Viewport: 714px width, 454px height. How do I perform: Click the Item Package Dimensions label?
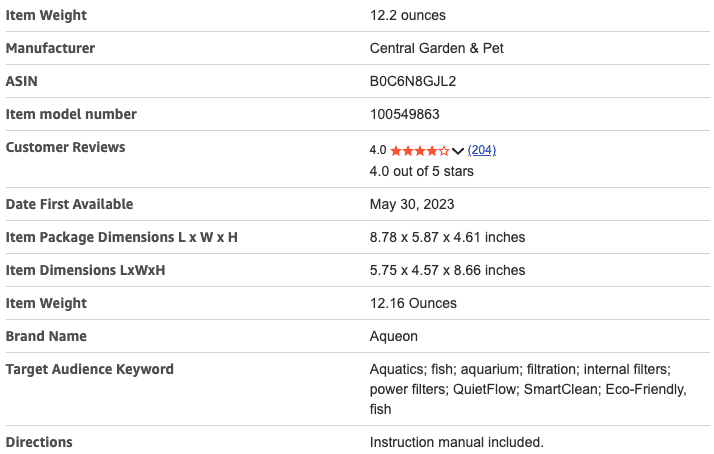121,237
